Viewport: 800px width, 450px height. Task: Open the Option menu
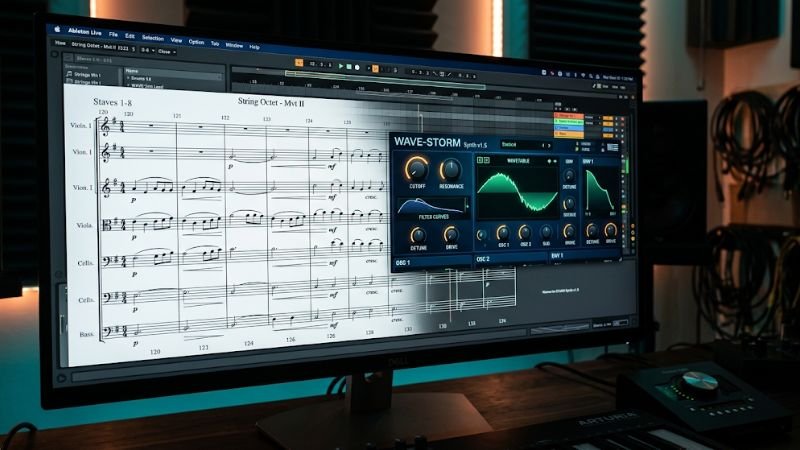click(196, 42)
